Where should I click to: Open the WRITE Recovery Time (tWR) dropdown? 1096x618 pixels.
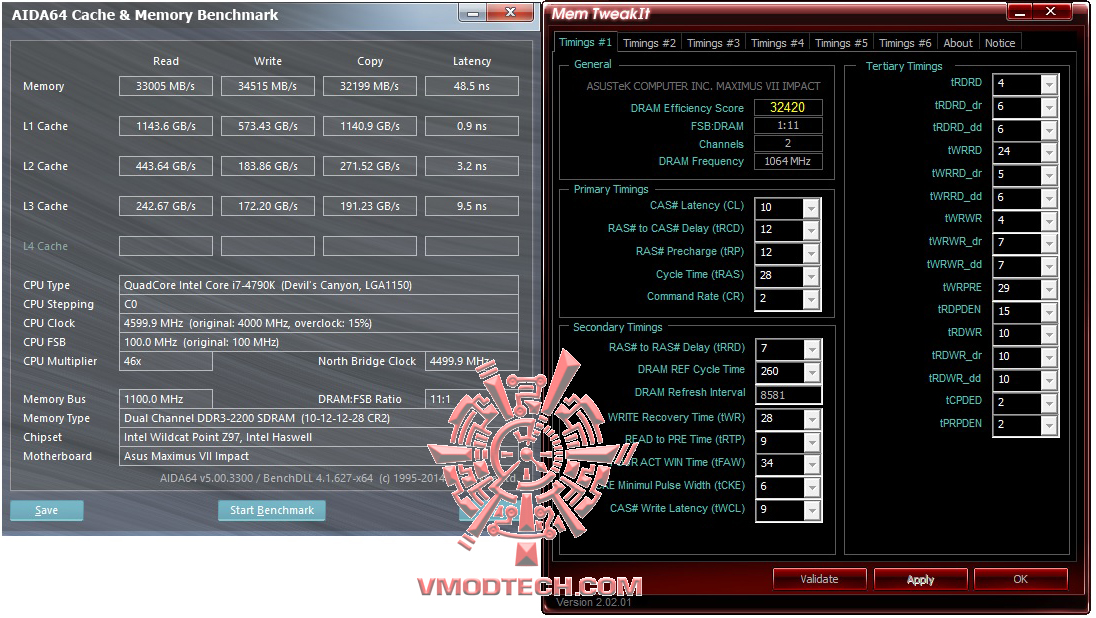click(812, 418)
